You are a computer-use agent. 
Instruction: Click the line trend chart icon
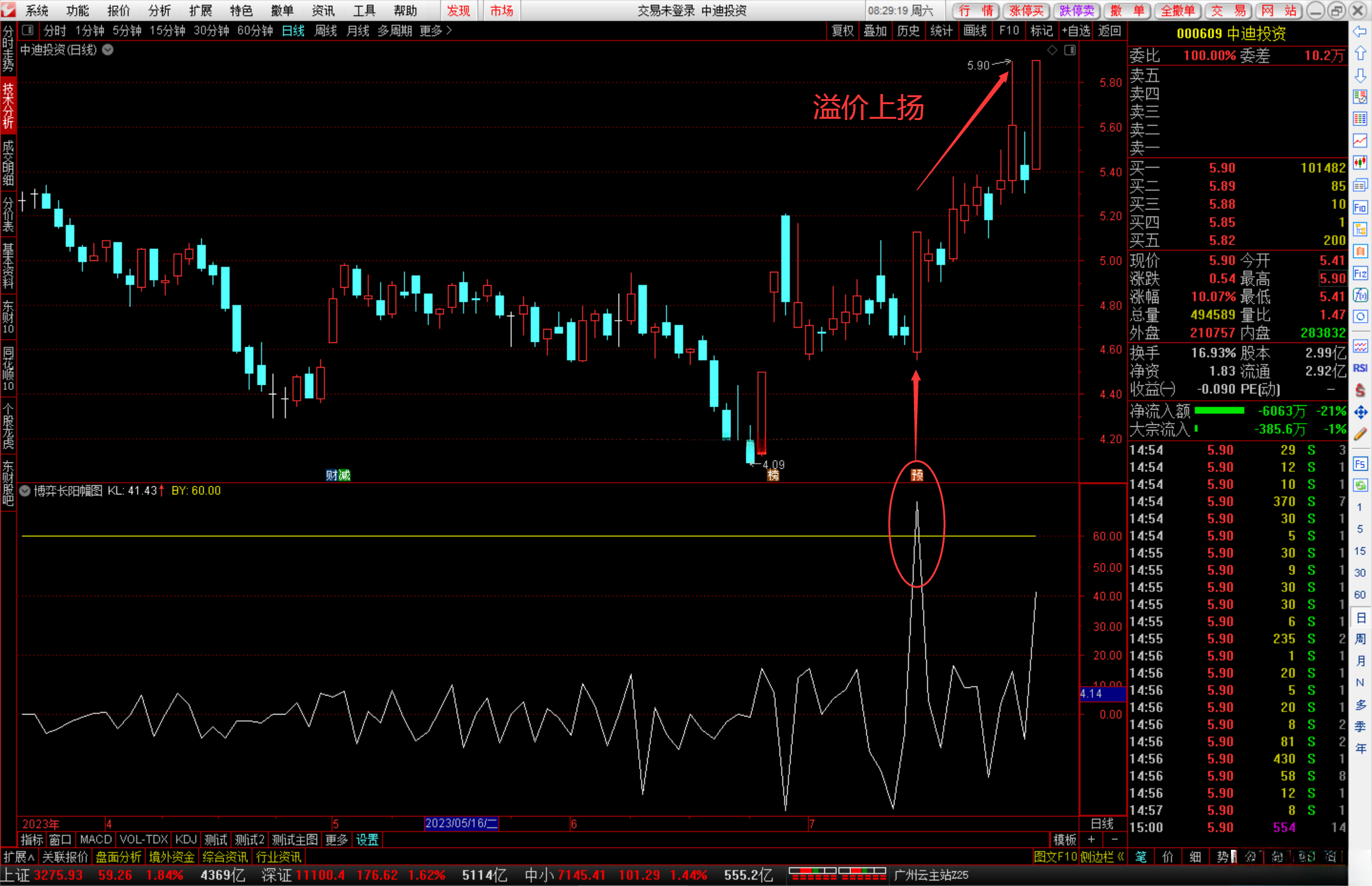click(1360, 140)
